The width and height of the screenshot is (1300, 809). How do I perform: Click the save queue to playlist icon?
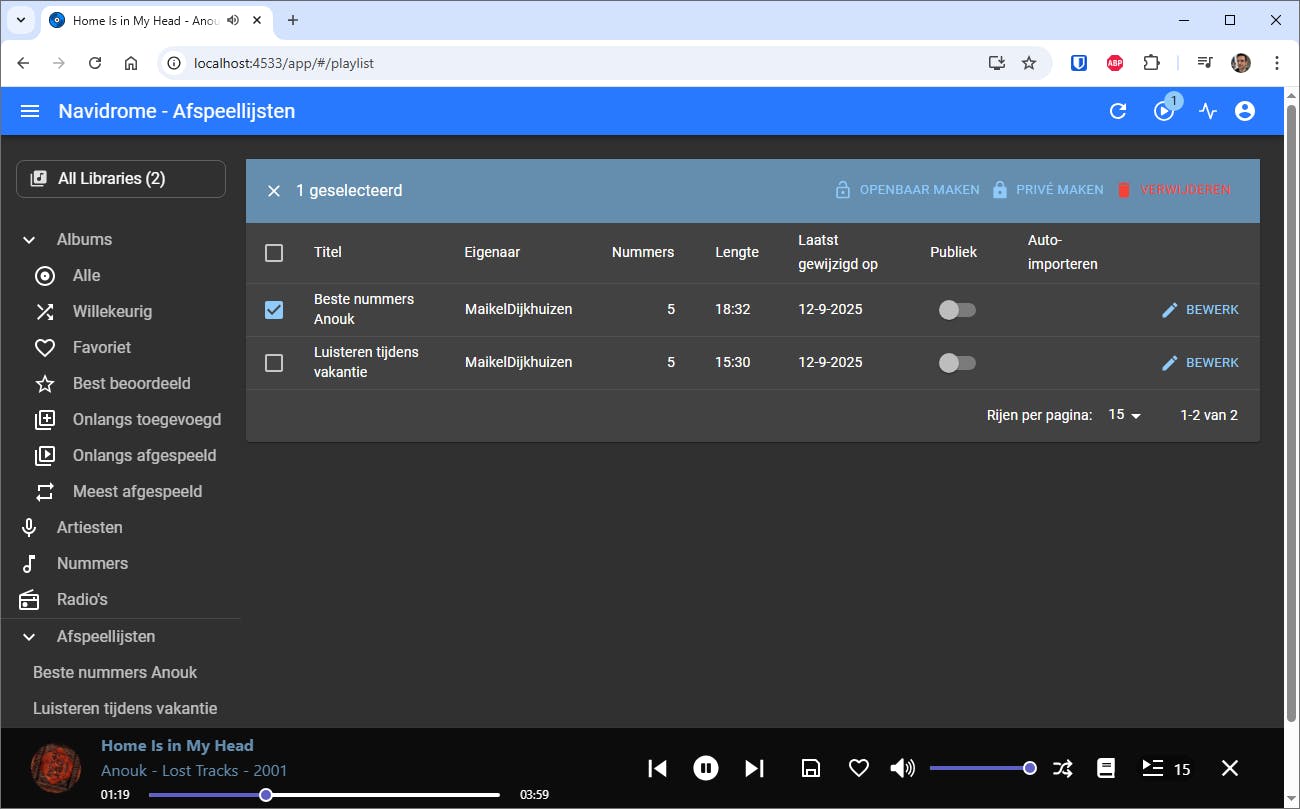click(811, 768)
